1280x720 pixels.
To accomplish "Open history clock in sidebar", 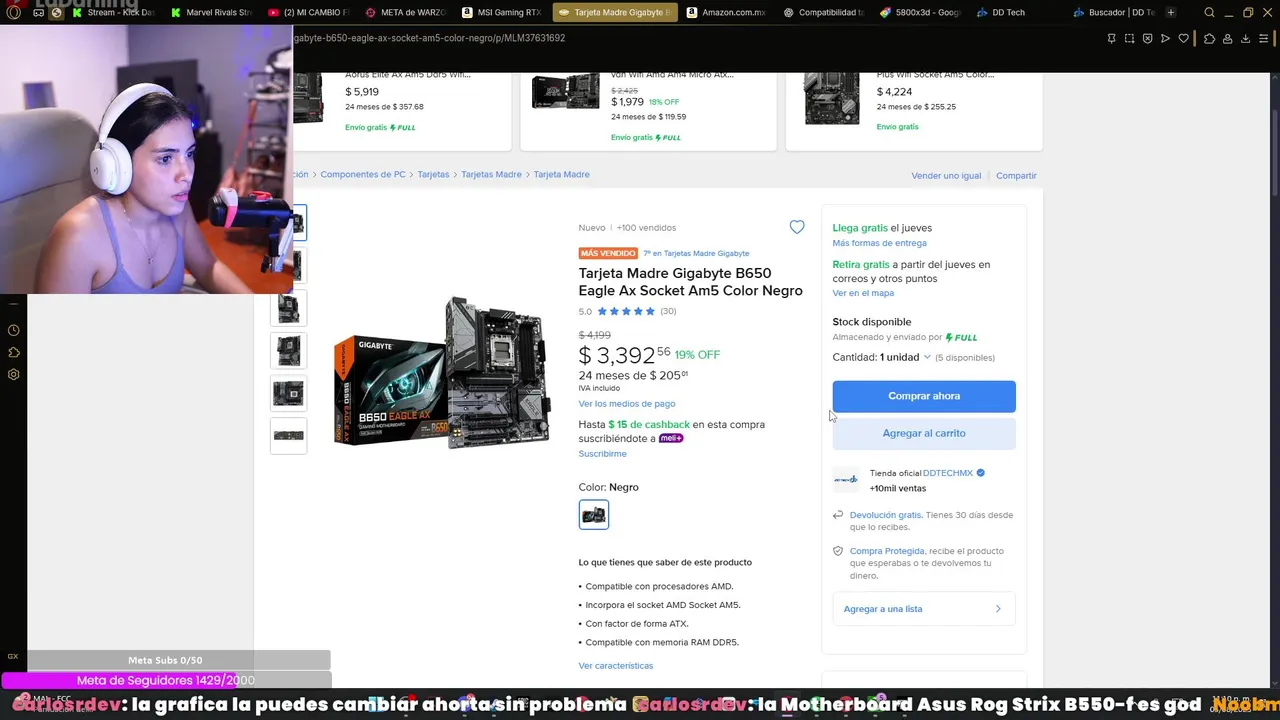I will pyautogui.click(x=13, y=330).
